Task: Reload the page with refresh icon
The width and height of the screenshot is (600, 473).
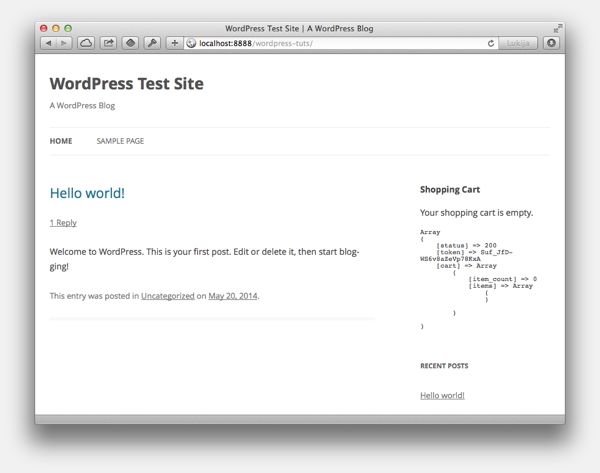Action: pyautogui.click(x=491, y=43)
